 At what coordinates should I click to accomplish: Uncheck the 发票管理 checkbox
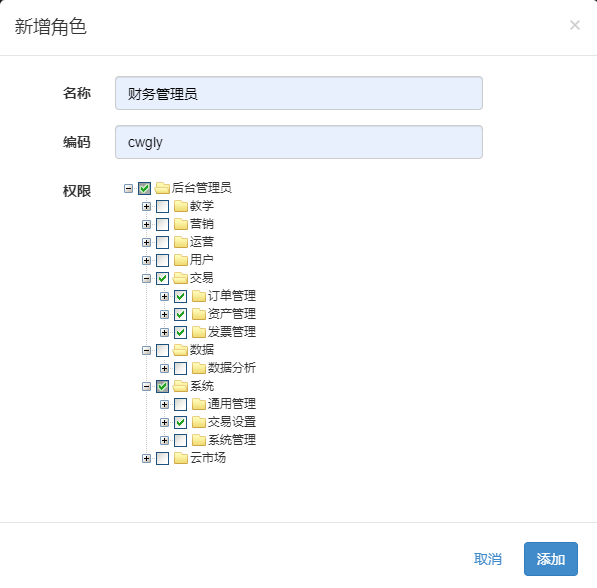click(180, 332)
